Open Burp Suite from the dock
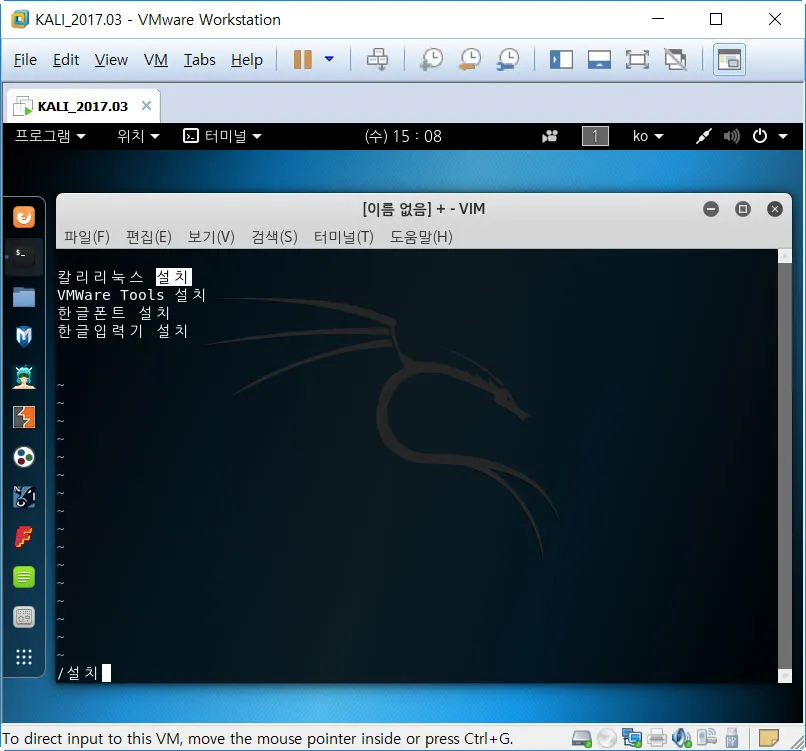 pos(23,416)
